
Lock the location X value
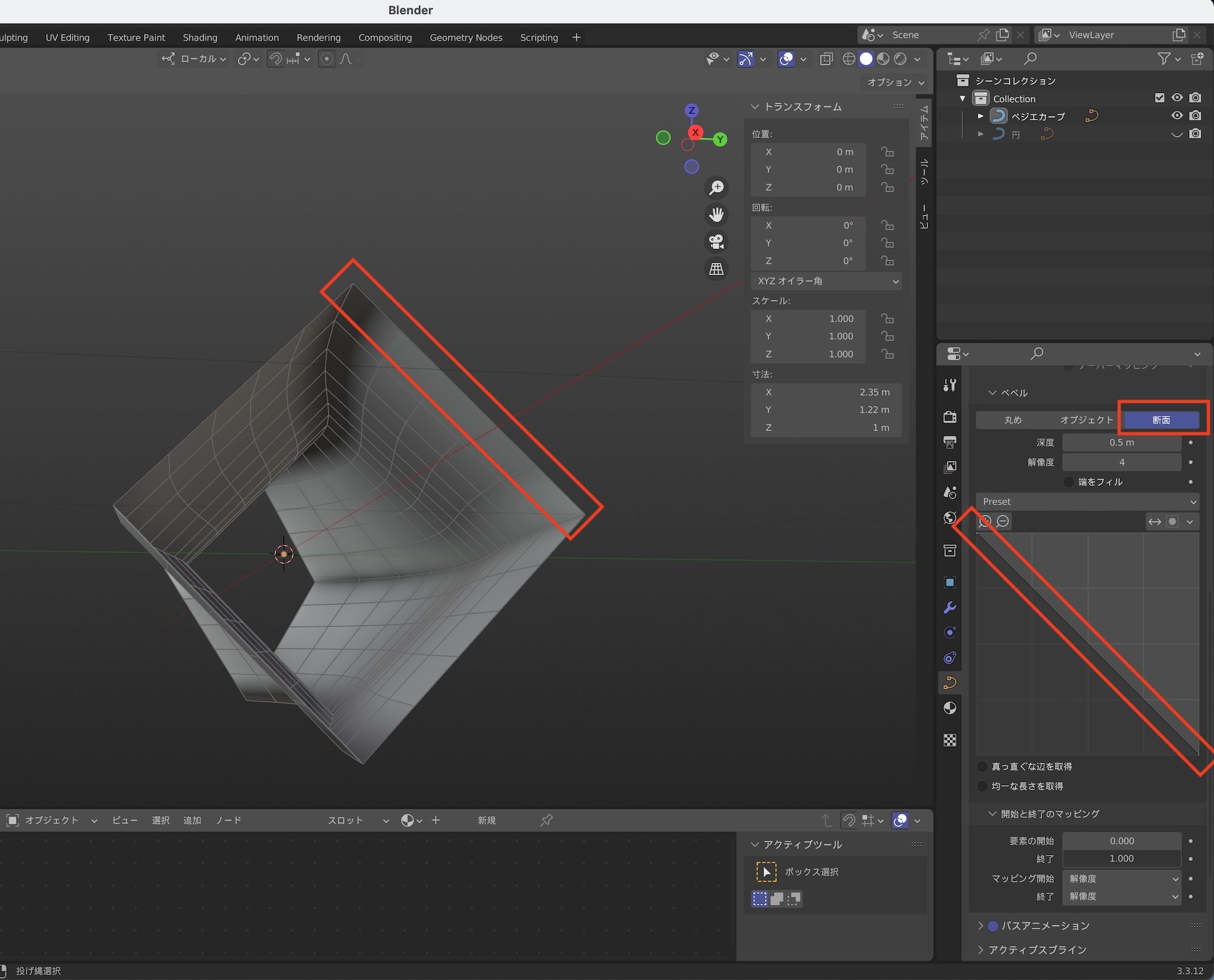pos(887,152)
